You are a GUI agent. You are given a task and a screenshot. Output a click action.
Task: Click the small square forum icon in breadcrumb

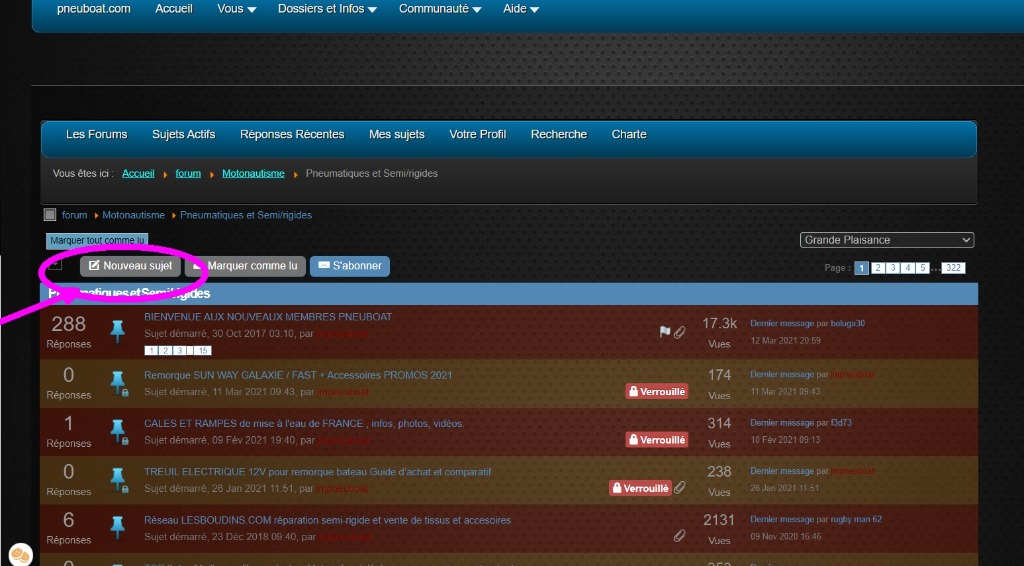tap(50, 215)
